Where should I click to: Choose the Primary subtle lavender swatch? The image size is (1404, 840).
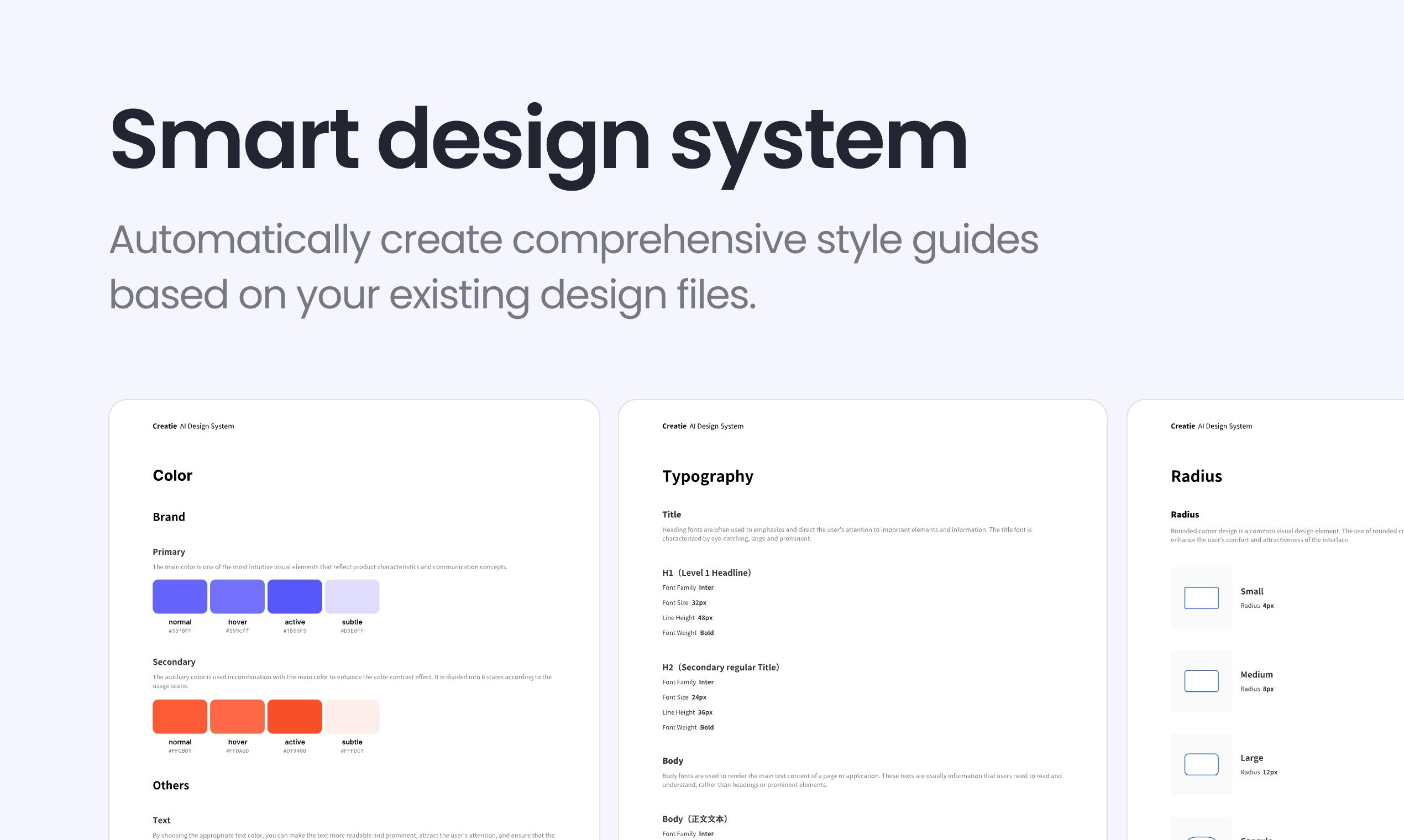pos(352,596)
